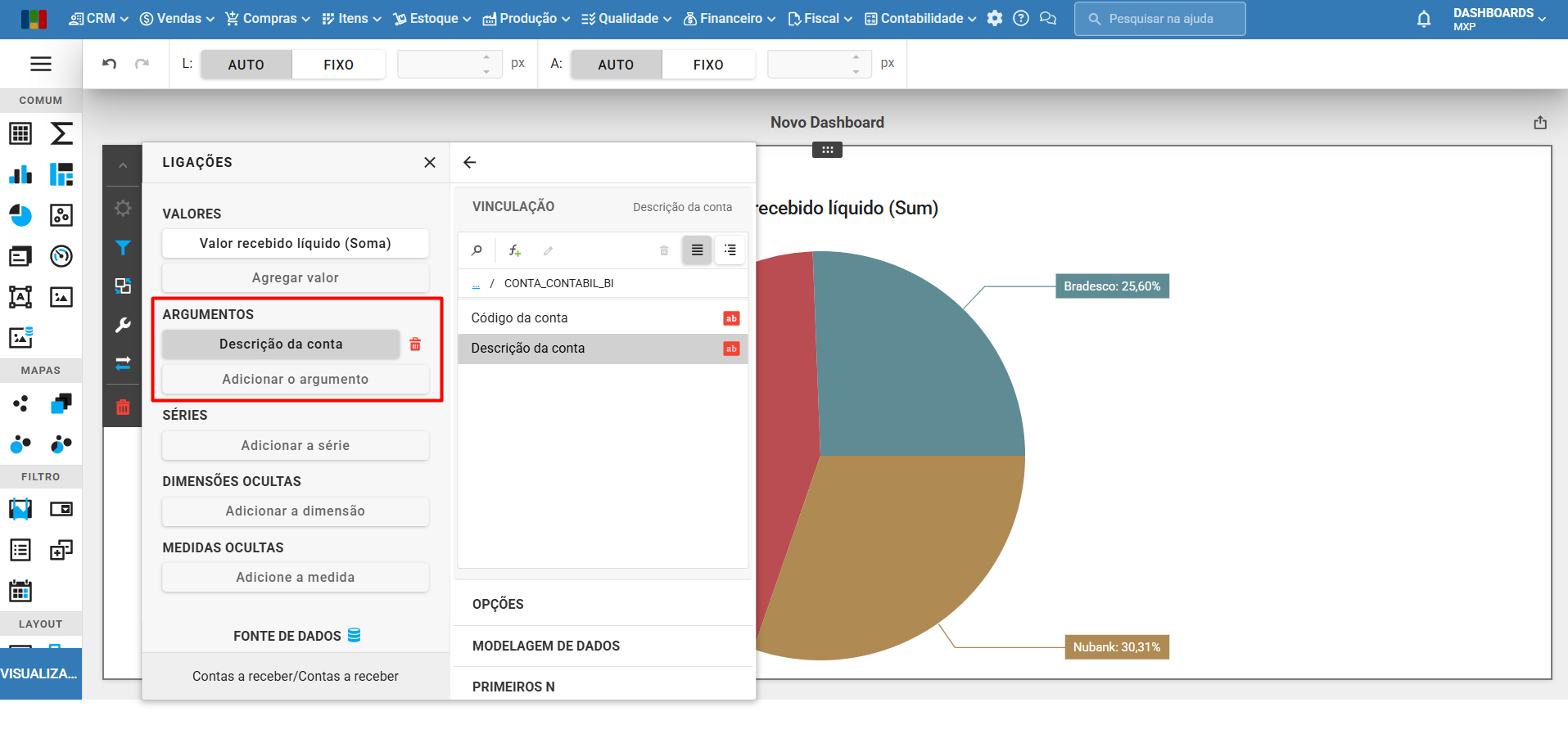Click Adicione a medida
The image size is (1568, 734).
296,578
